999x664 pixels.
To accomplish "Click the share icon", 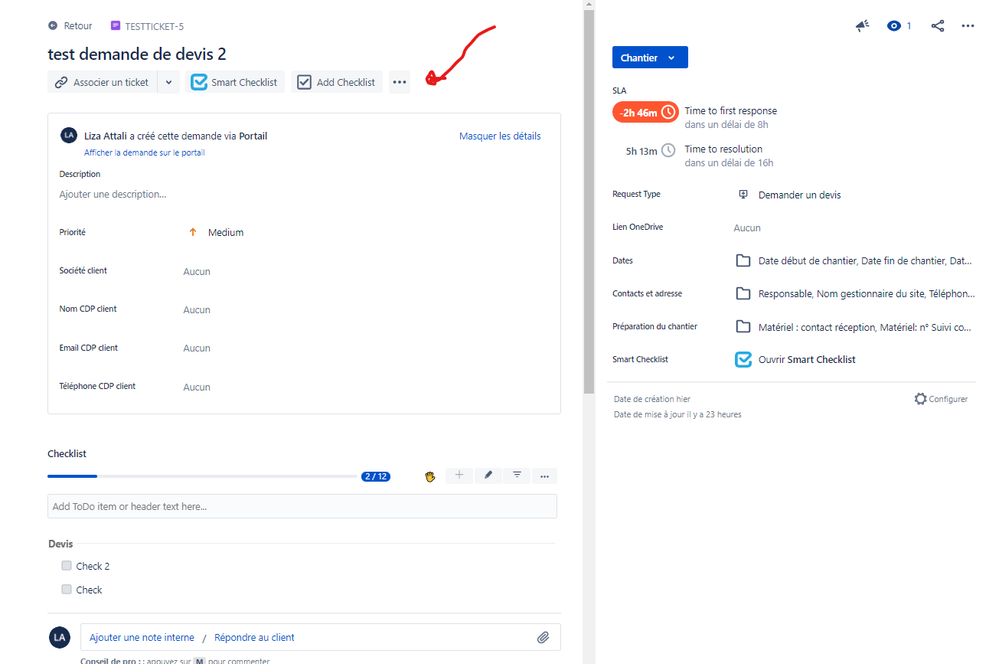I will tap(937, 25).
